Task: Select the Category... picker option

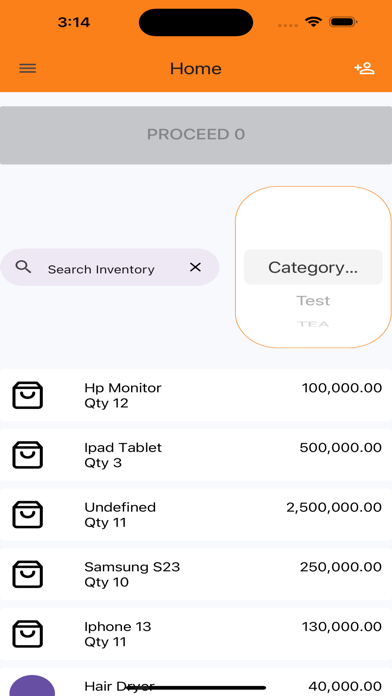Action: coord(313,267)
